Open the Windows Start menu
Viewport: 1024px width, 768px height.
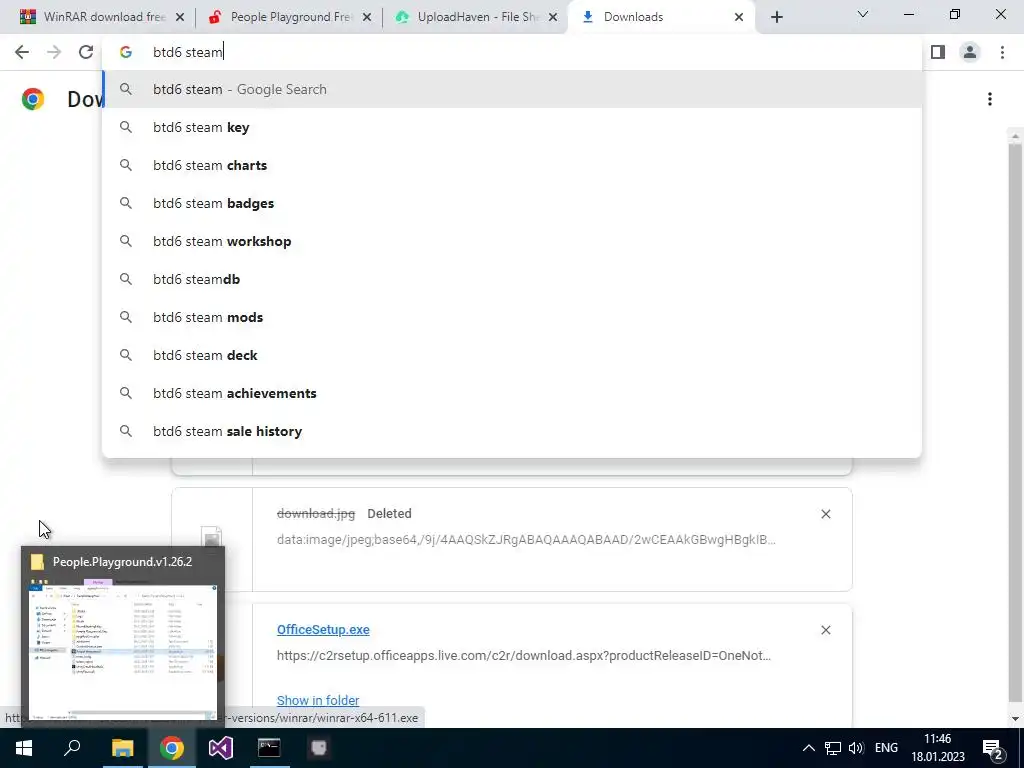(24, 748)
